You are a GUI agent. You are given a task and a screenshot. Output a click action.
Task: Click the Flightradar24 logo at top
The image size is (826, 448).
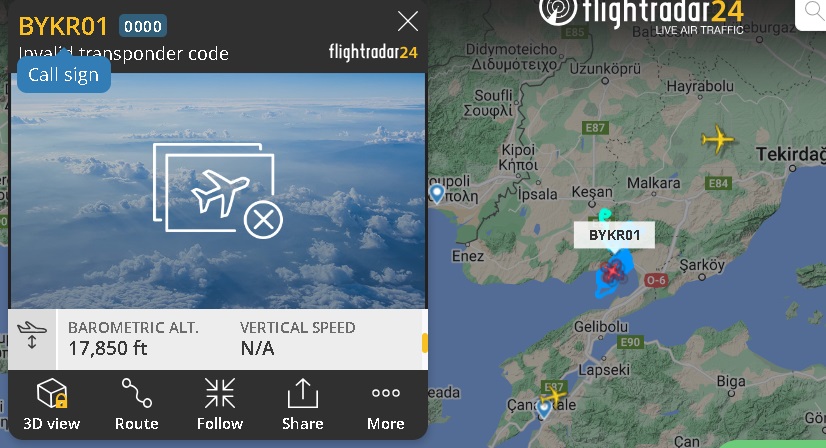coord(643,15)
